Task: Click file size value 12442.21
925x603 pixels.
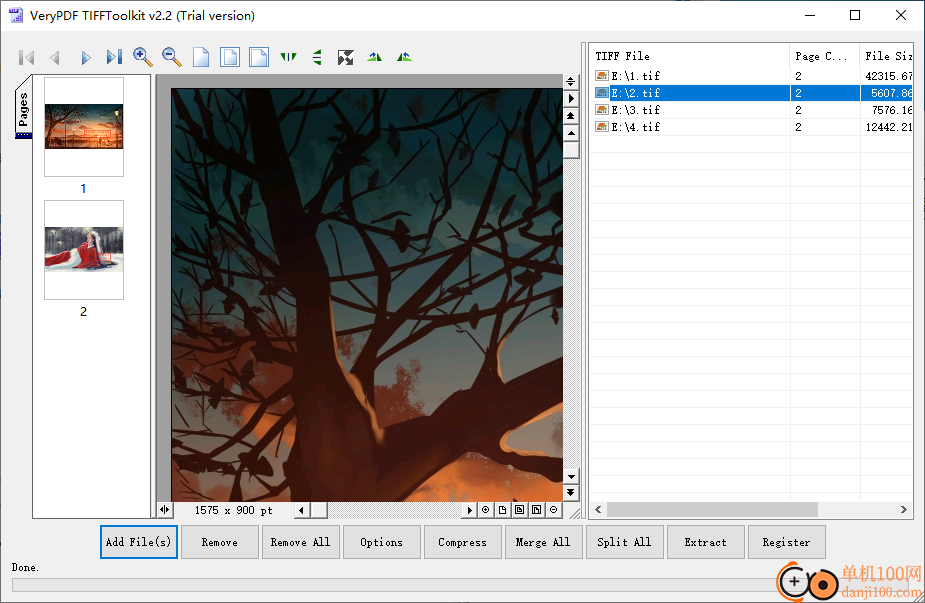Action: [888, 127]
